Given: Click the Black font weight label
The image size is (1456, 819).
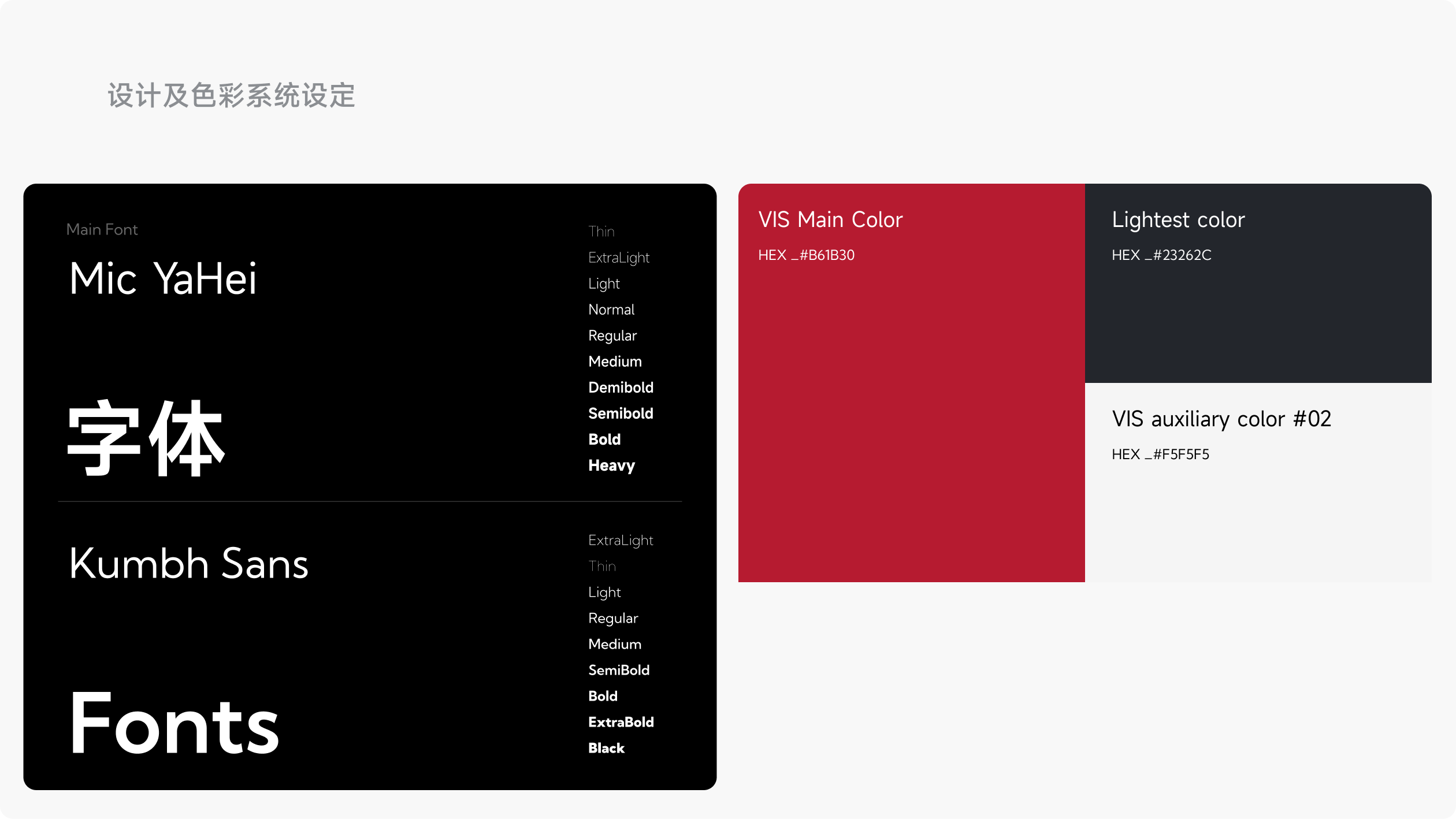Looking at the screenshot, I should point(606,748).
